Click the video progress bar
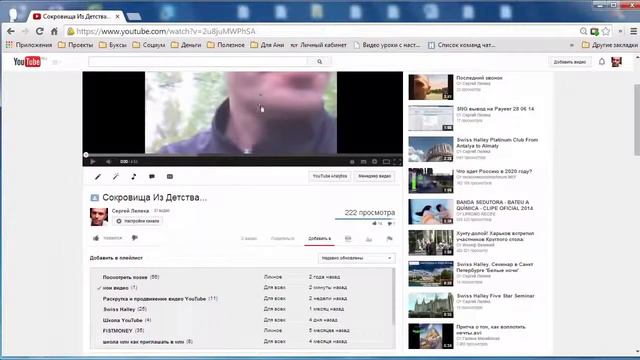Image resolution: width=640 pixels, height=360 pixels. coord(242,155)
